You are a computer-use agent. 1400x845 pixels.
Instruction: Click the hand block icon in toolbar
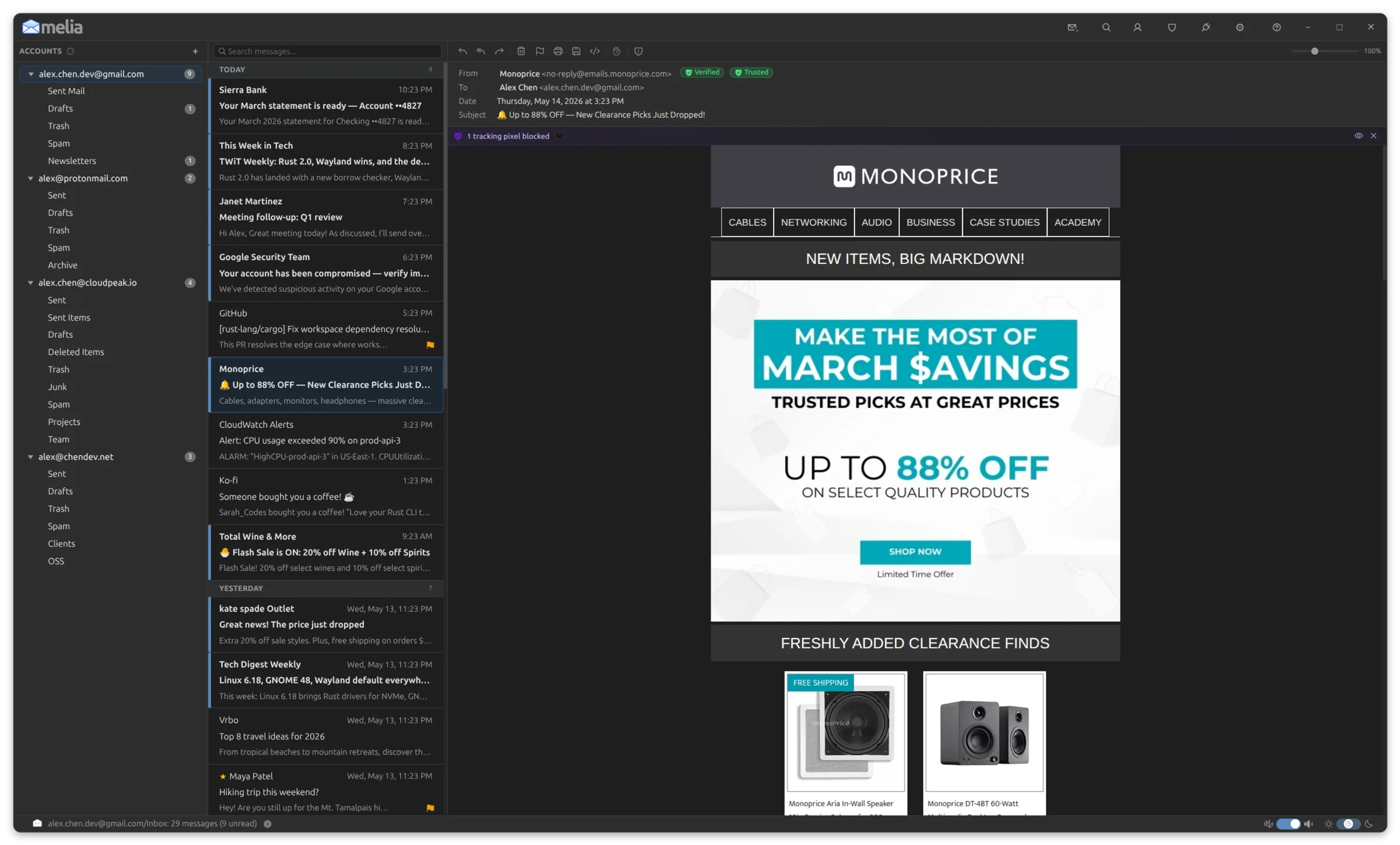pyautogui.click(x=617, y=51)
